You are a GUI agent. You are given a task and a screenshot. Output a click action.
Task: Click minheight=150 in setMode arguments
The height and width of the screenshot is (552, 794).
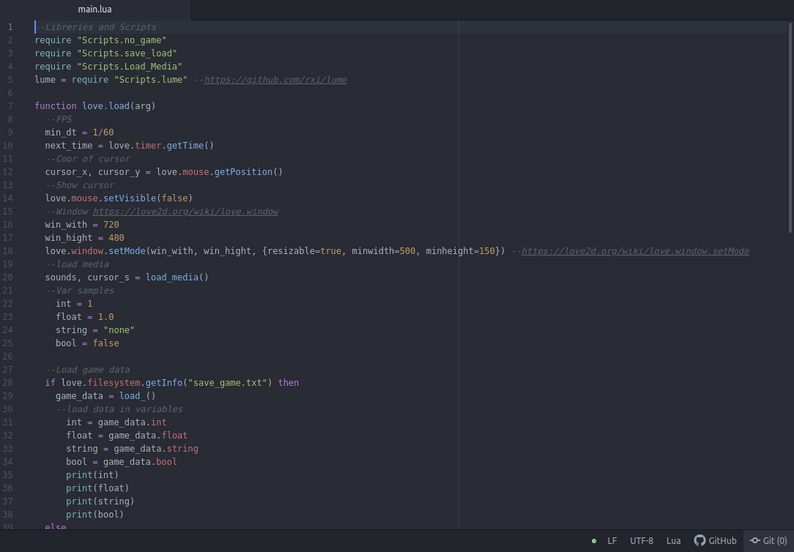[x=460, y=251]
